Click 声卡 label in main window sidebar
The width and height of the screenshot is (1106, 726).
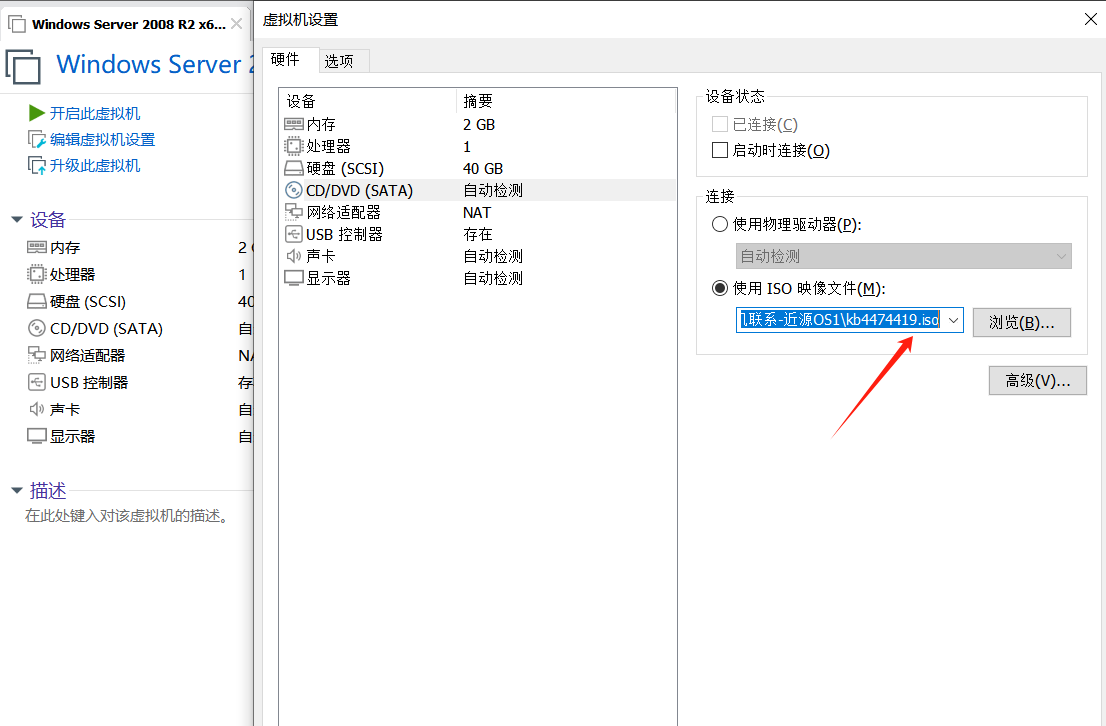tap(65, 409)
